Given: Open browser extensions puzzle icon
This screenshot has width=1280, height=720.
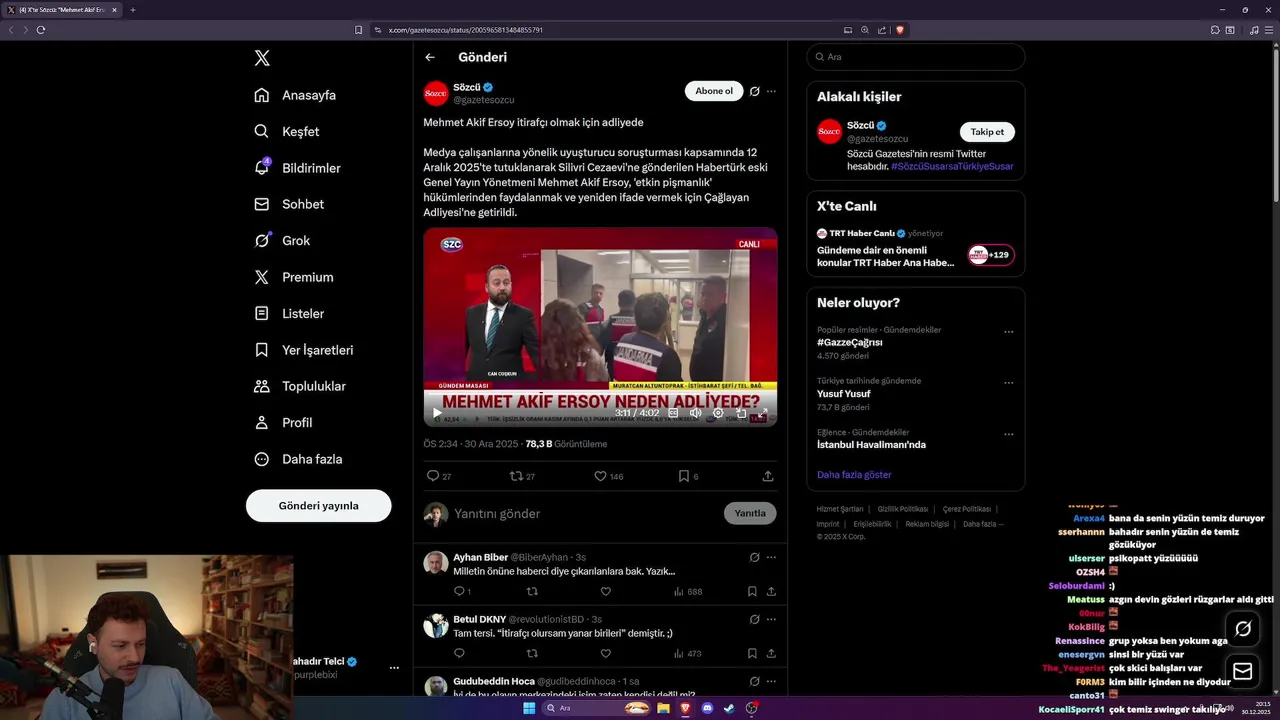Looking at the screenshot, I should 1215,30.
